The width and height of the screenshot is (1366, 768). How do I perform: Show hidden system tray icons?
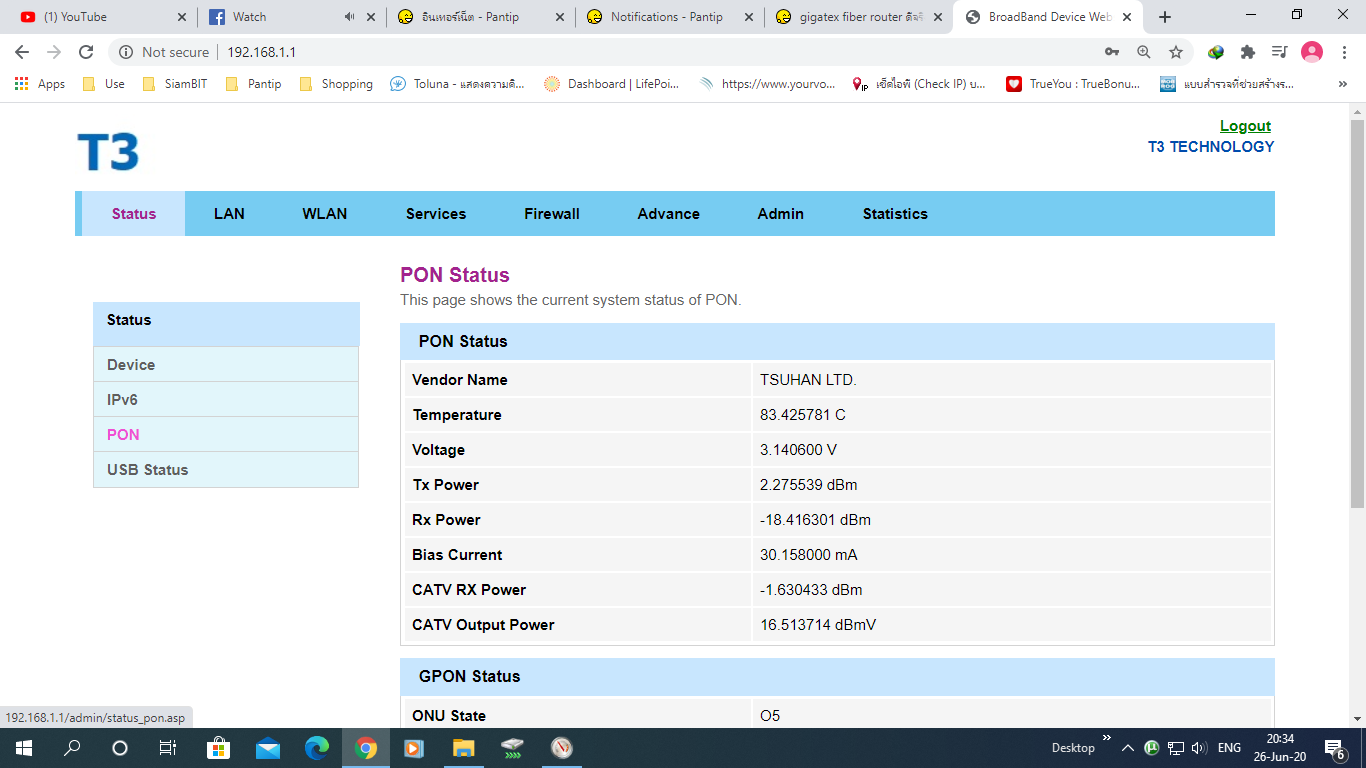1127,748
